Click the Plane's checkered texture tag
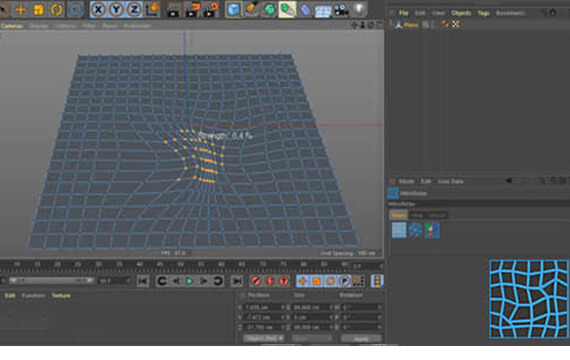Image resolution: width=570 pixels, height=360 pixels. 455,24
